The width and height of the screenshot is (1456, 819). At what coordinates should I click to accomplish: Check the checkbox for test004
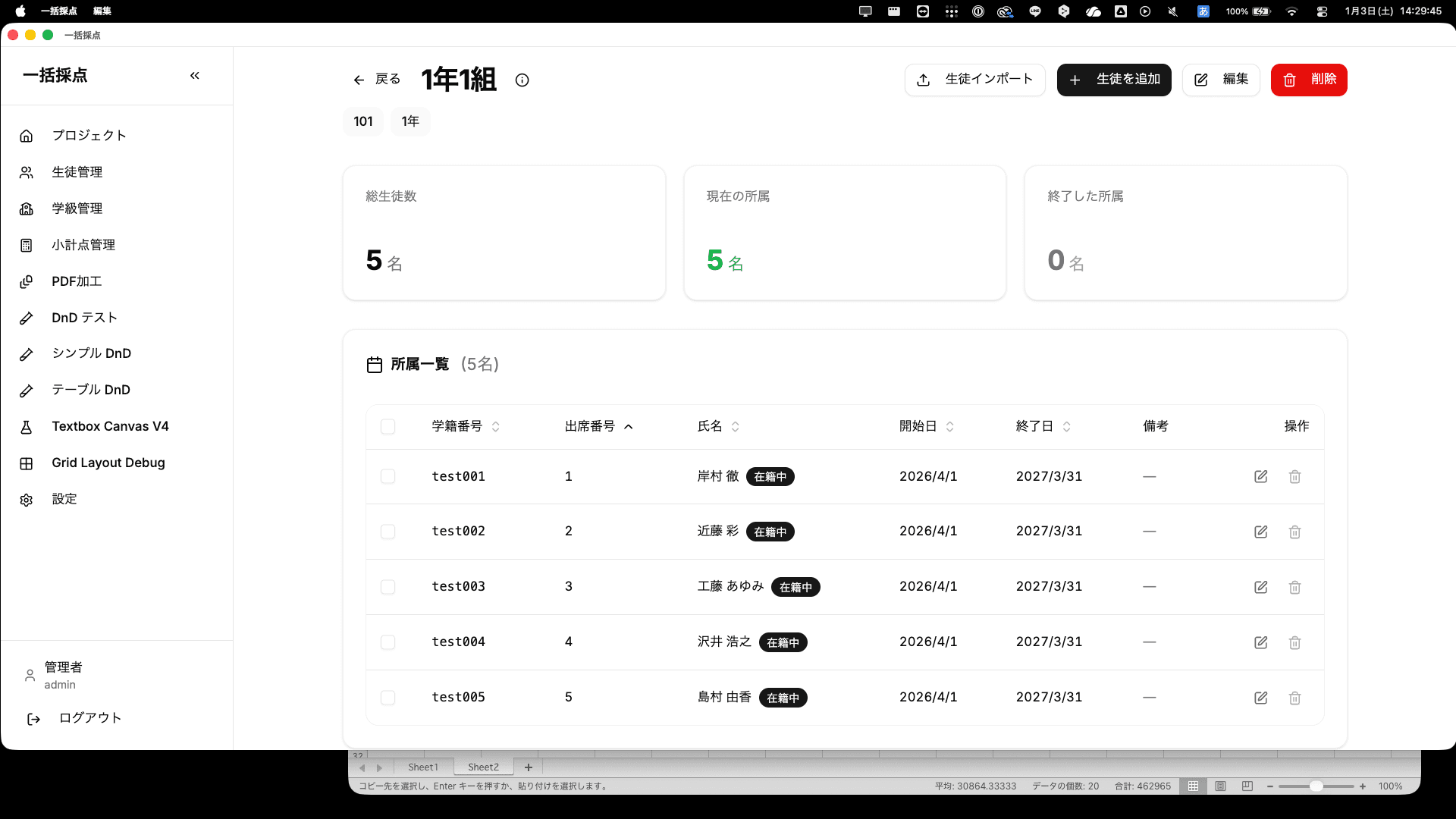[388, 642]
